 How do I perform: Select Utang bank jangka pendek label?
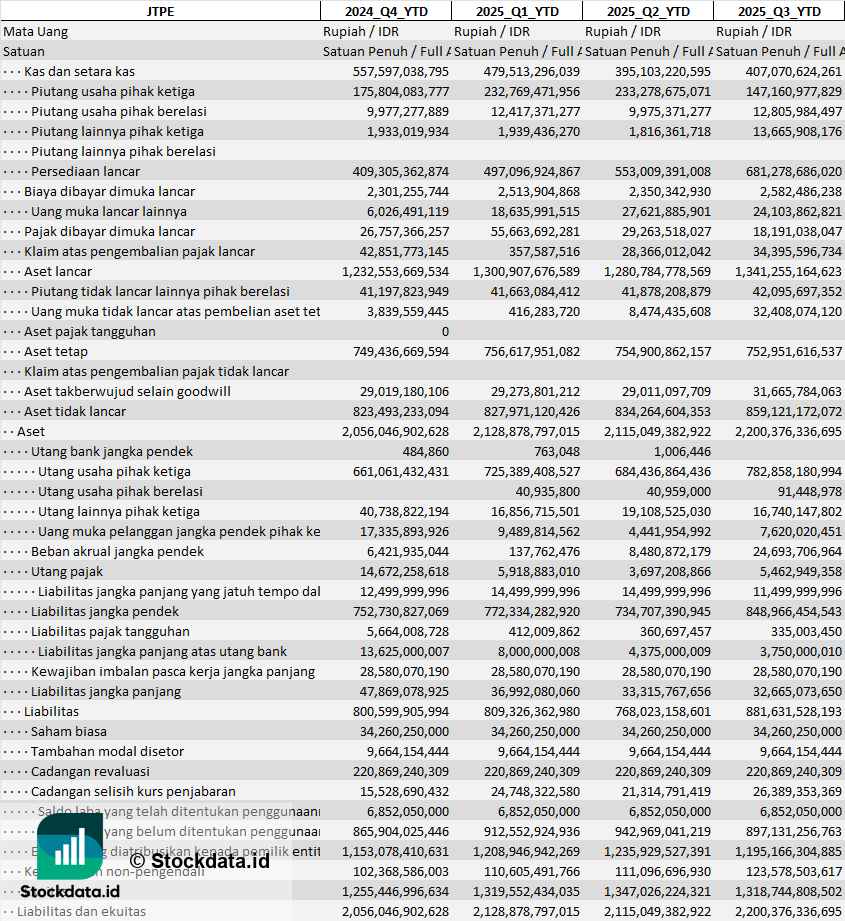coord(112,451)
